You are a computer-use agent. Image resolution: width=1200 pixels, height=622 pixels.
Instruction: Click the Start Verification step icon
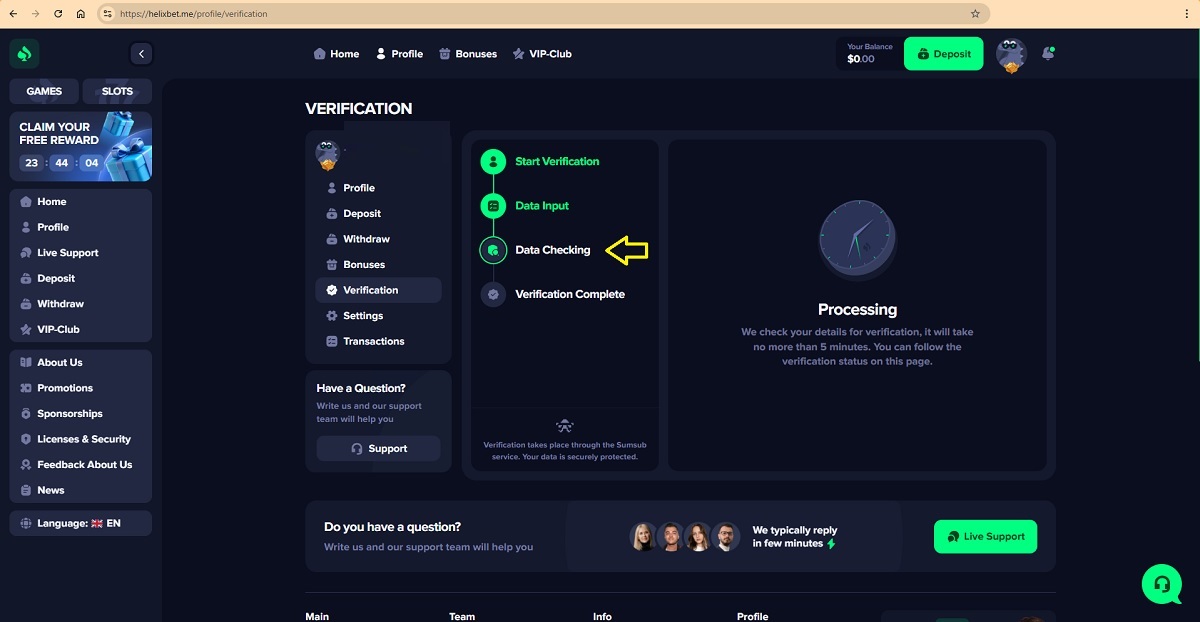(493, 162)
